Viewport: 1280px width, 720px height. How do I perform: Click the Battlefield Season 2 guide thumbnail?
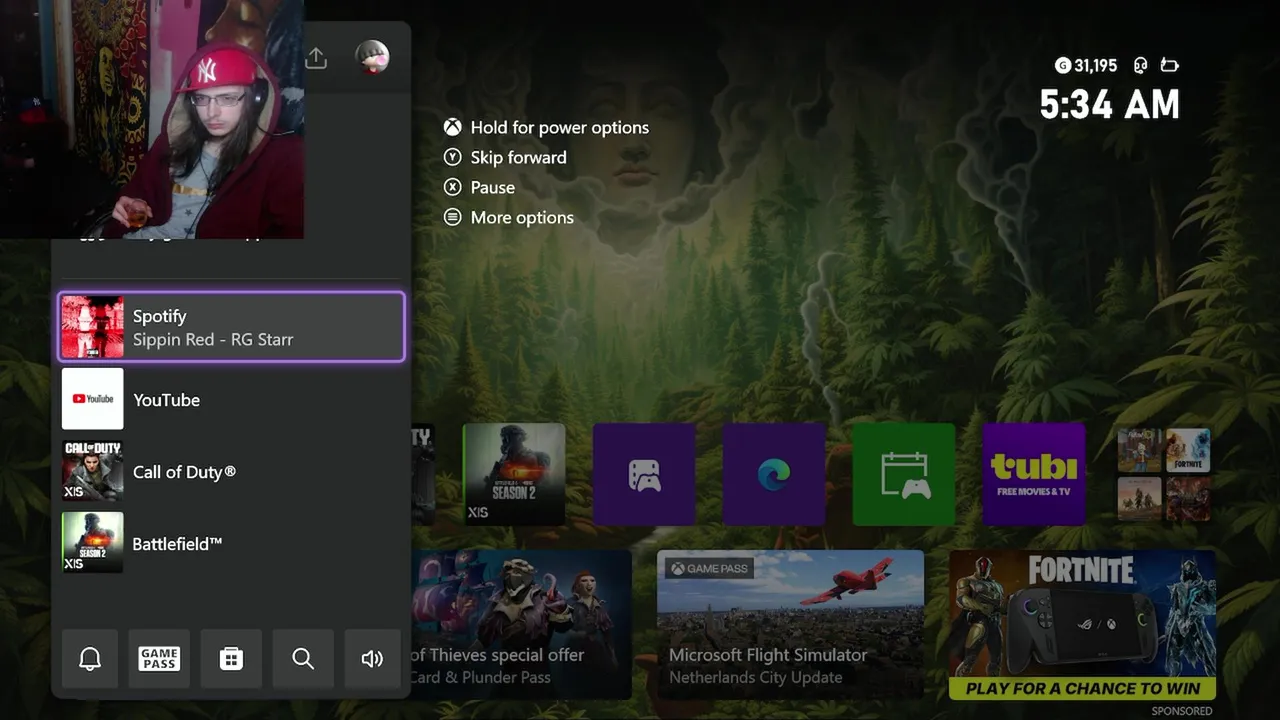(93, 543)
